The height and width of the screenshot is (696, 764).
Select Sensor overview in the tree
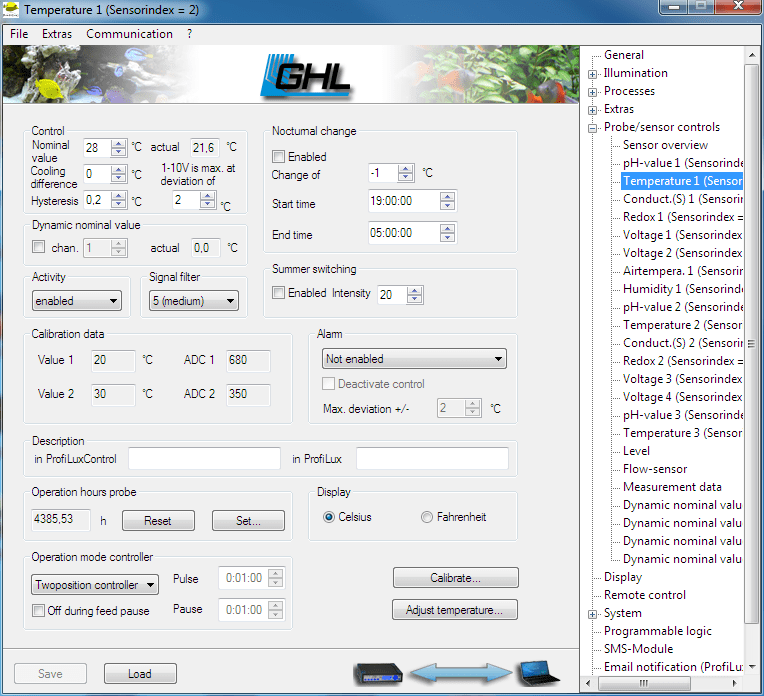tap(665, 145)
